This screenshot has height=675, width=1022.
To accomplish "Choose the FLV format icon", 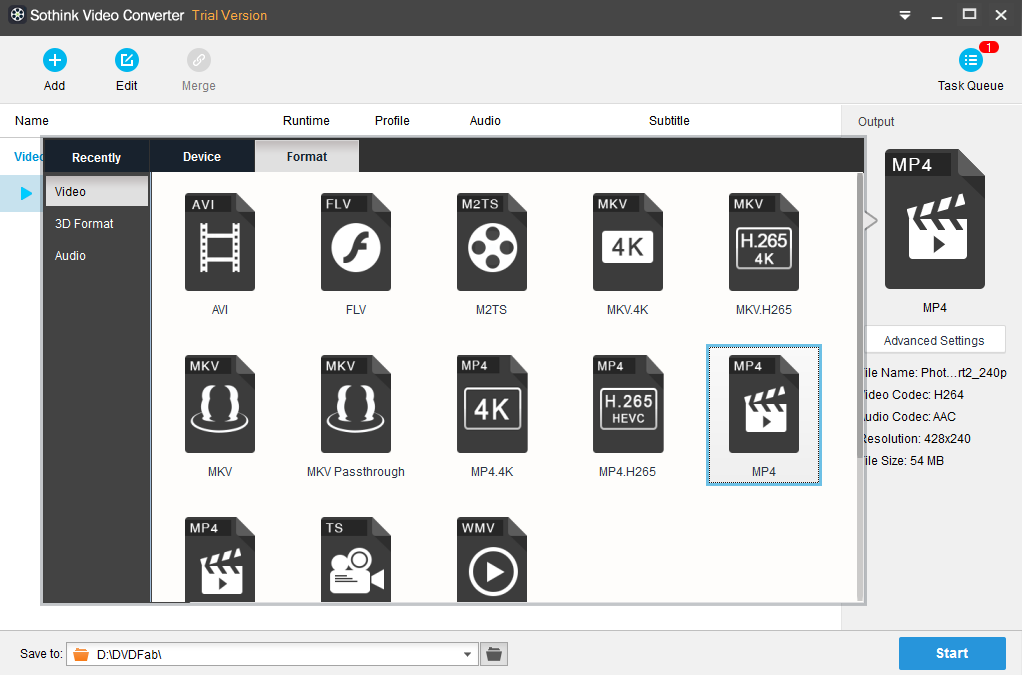I will coord(356,242).
